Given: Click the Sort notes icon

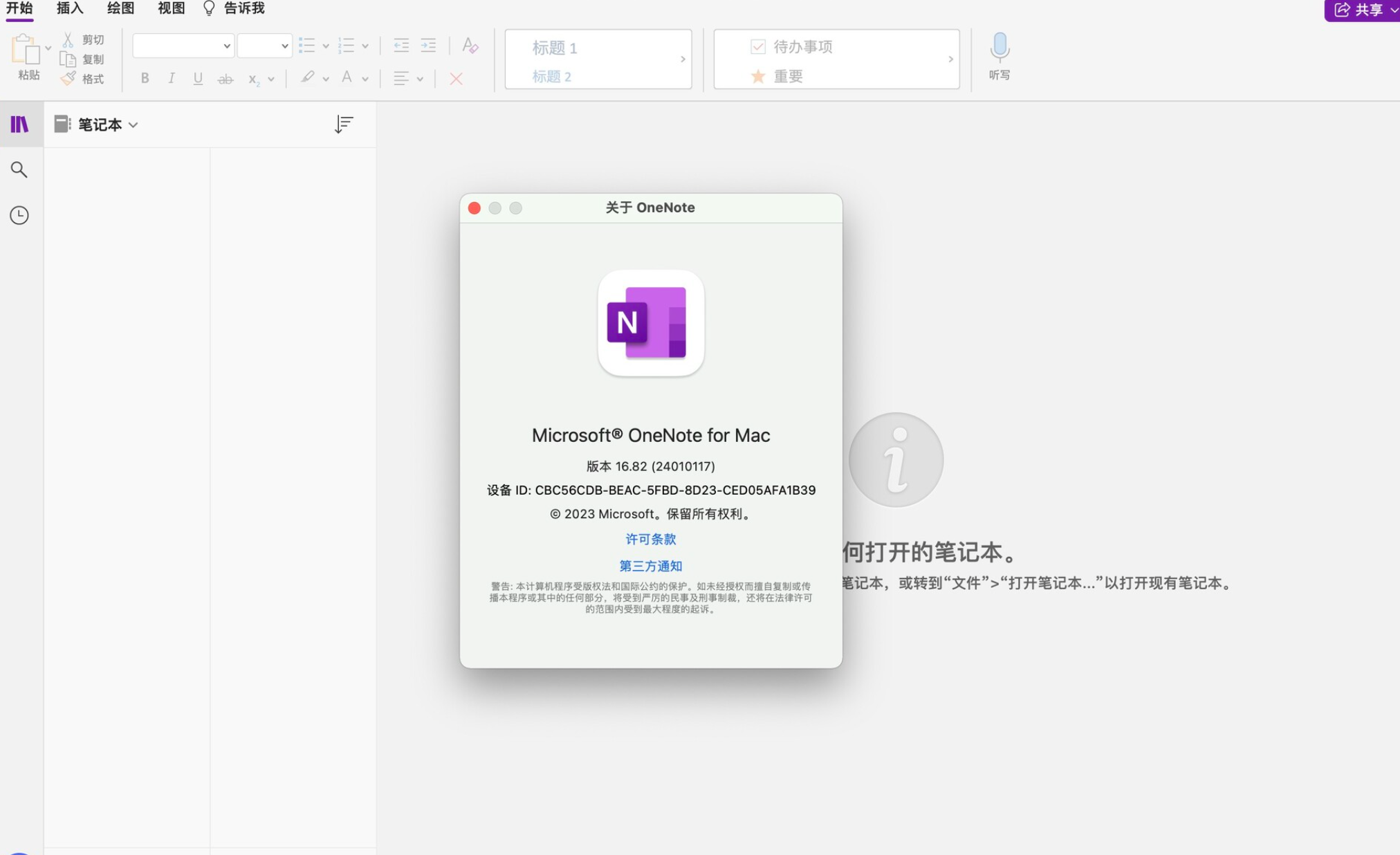Looking at the screenshot, I should [x=343, y=124].
